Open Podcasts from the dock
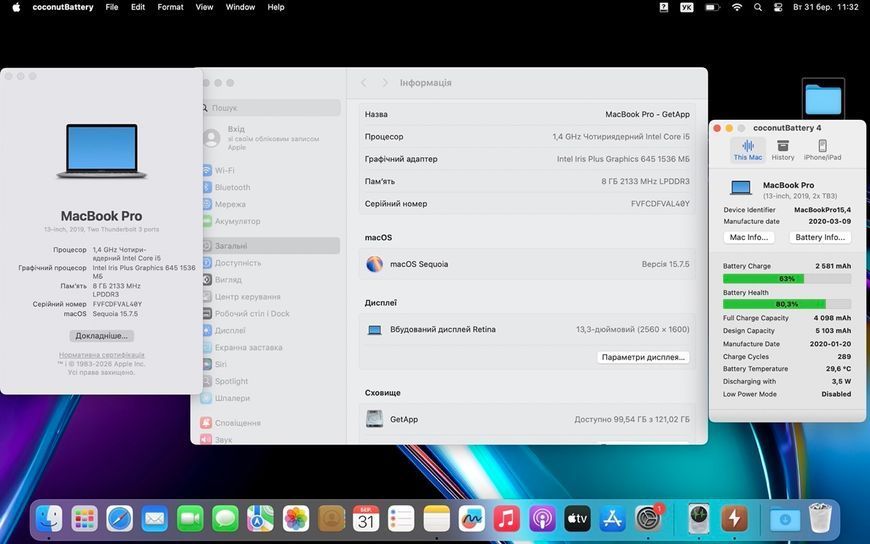870x544 pixels. click(542, 519)
